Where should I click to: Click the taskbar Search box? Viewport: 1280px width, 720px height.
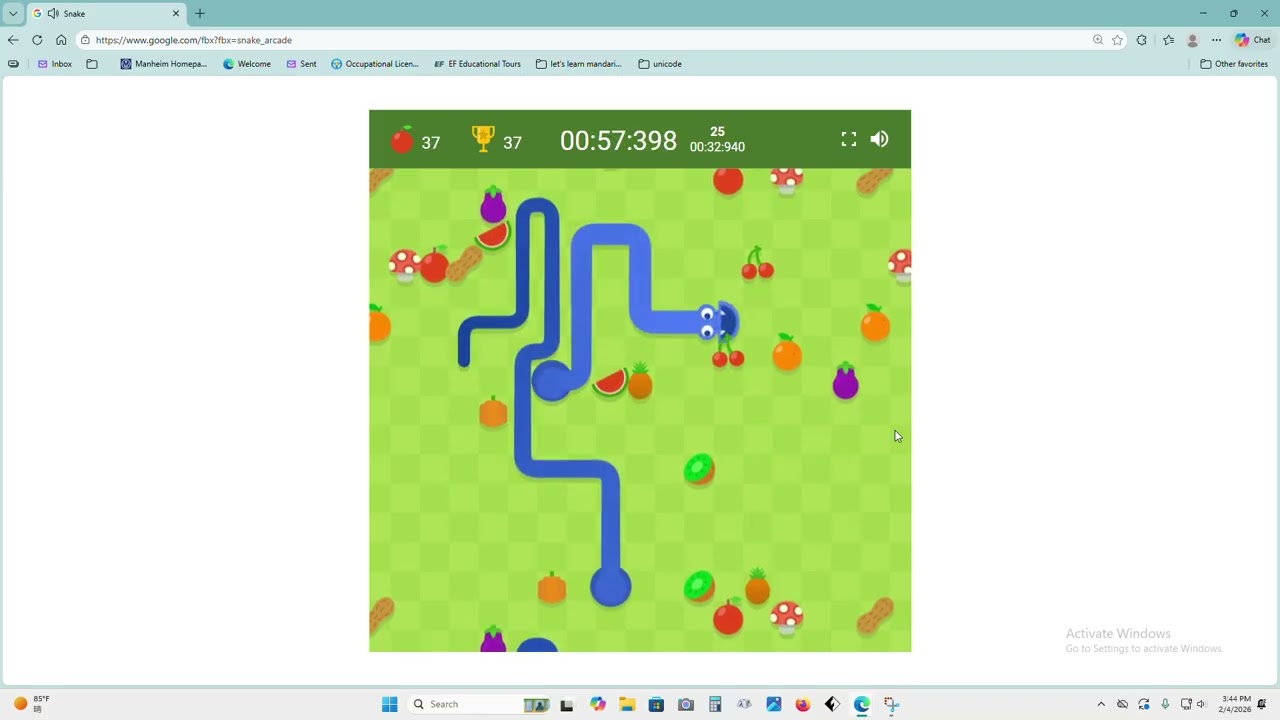pyautogui.click(x=478, y=704)
